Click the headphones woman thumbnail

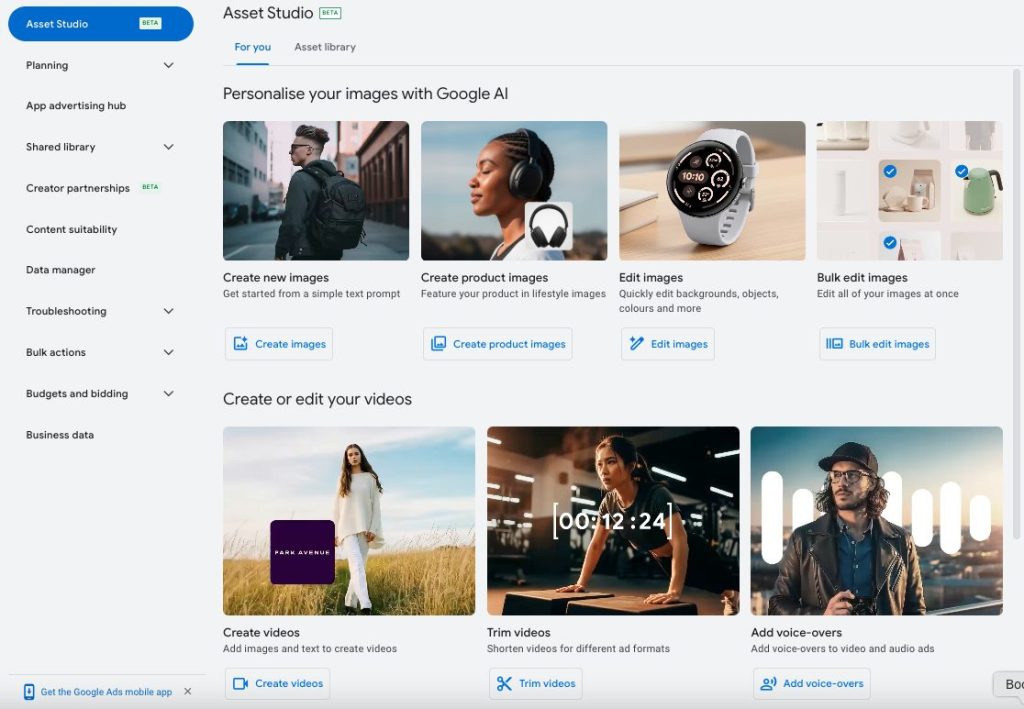[514, 191]
